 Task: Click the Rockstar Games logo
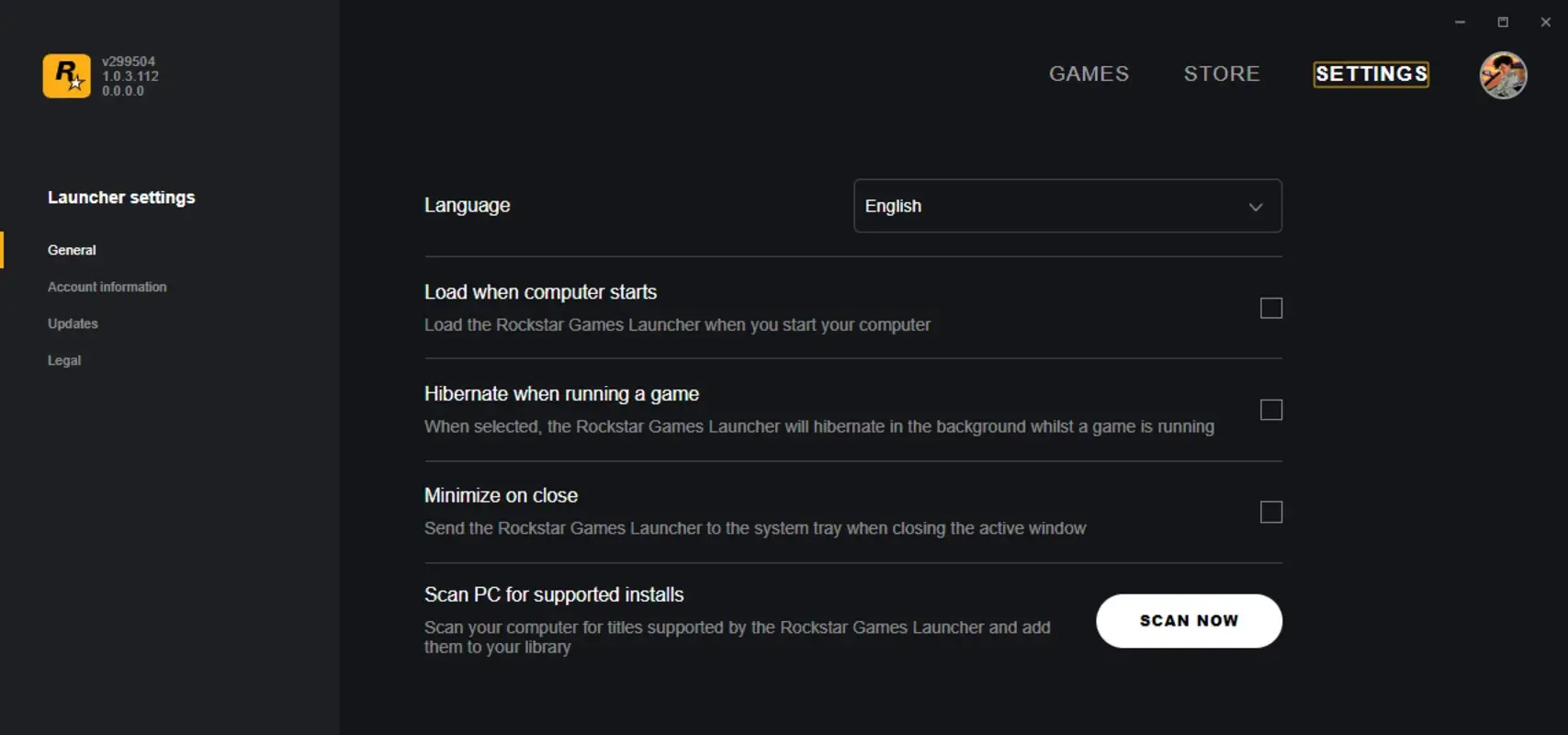click(65, 74)
